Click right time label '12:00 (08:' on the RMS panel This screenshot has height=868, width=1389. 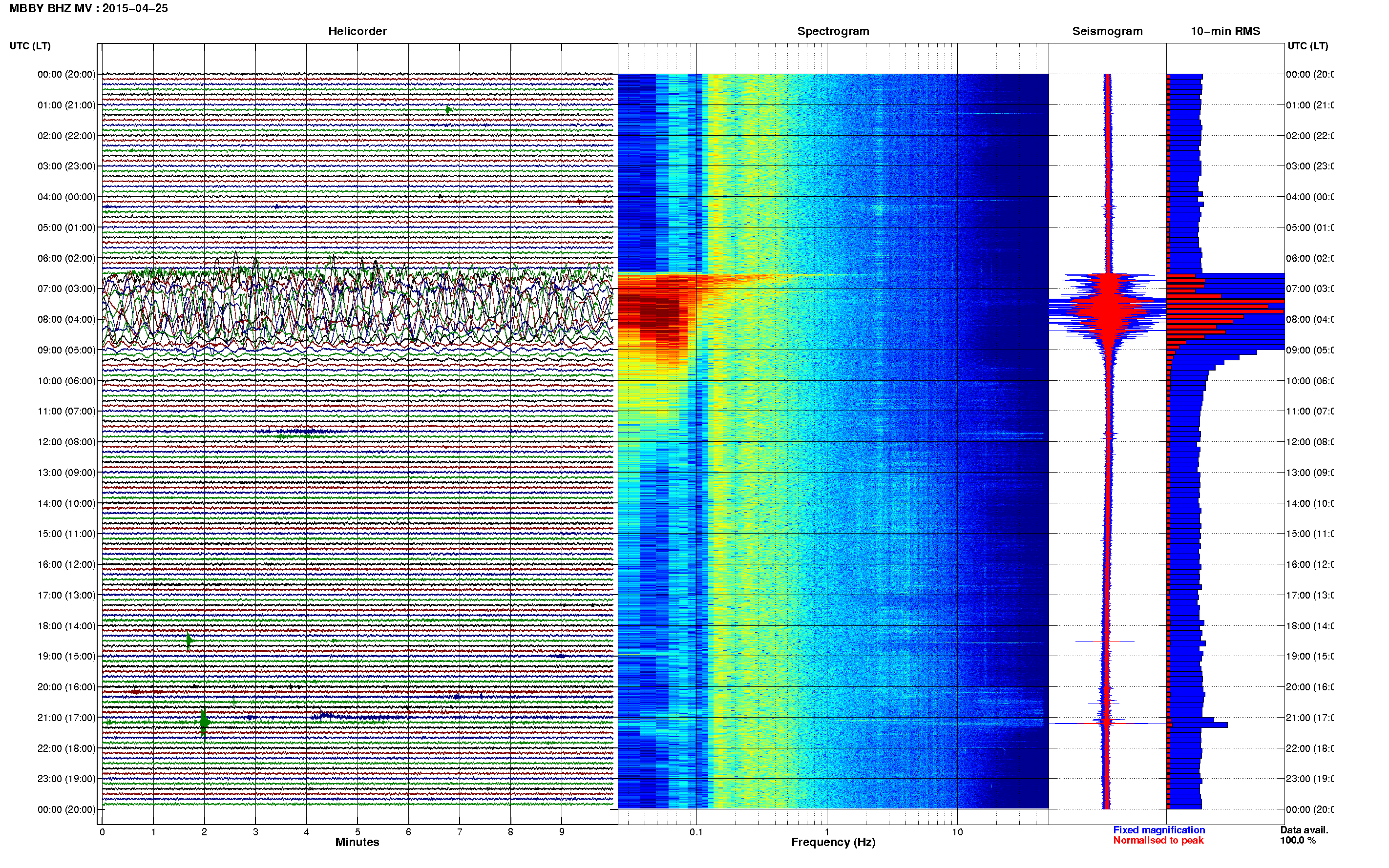pyautogui.click(x=1310, y=442)
